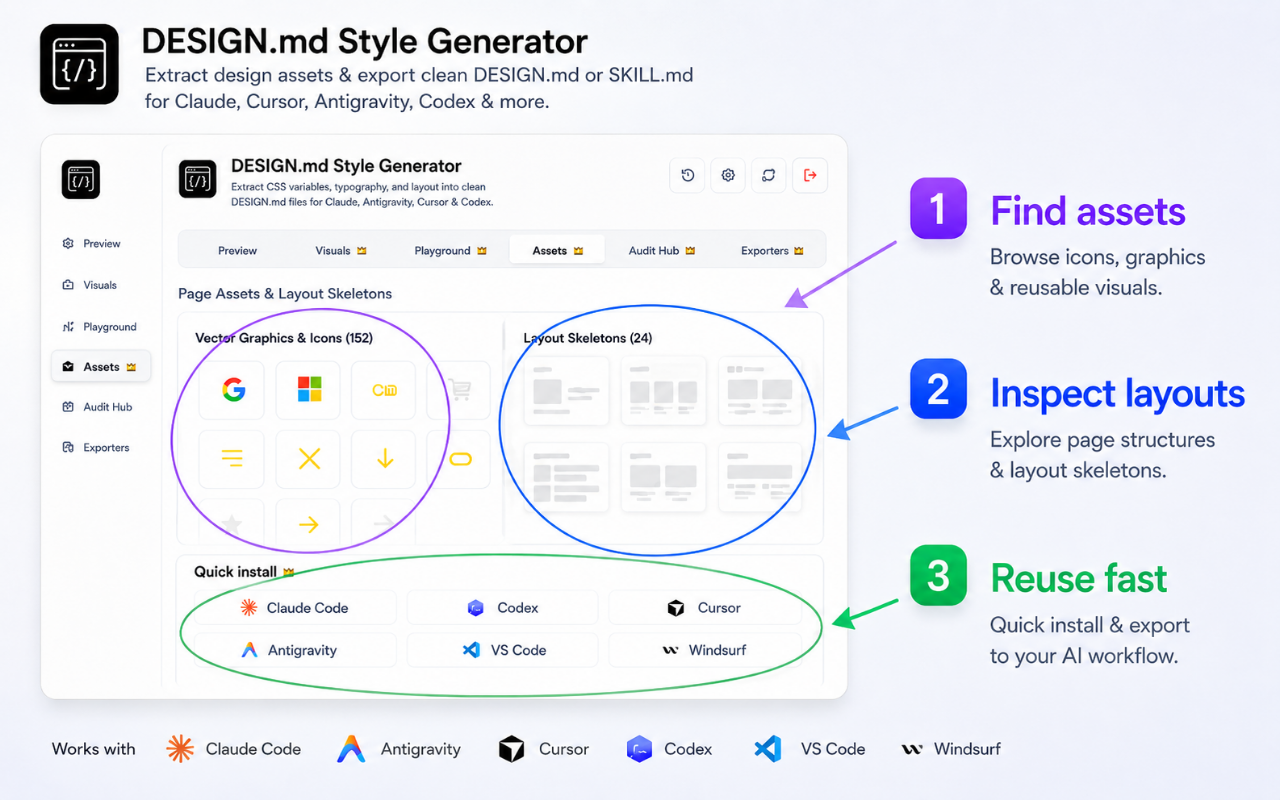The image size is (1280, 800).
Task: Open the first layout skeleton thumbnail
Action: pyautogui.click(x=566, y=390)
